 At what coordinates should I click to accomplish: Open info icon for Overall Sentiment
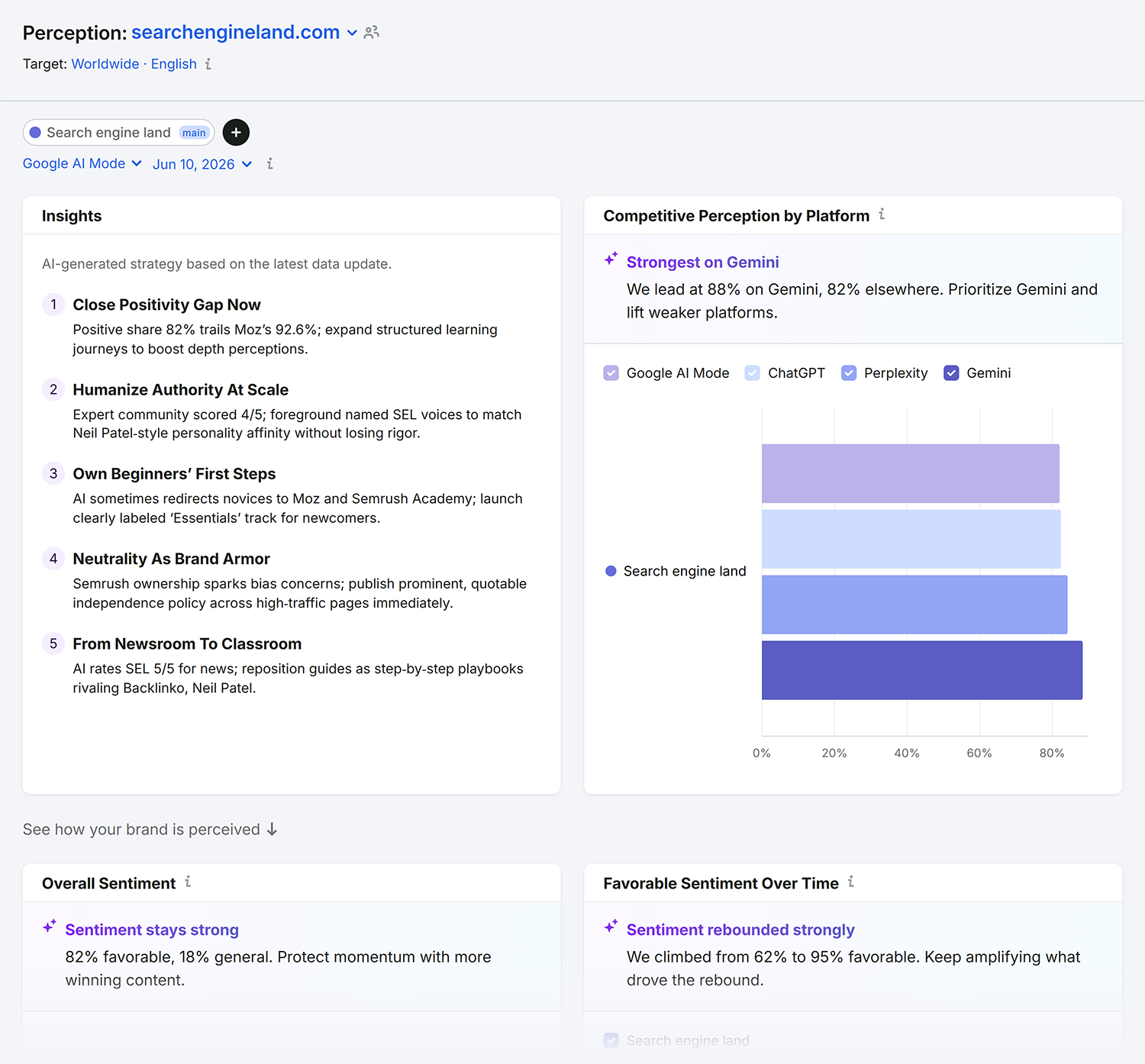pyautogui.click(x=188, y=882)
